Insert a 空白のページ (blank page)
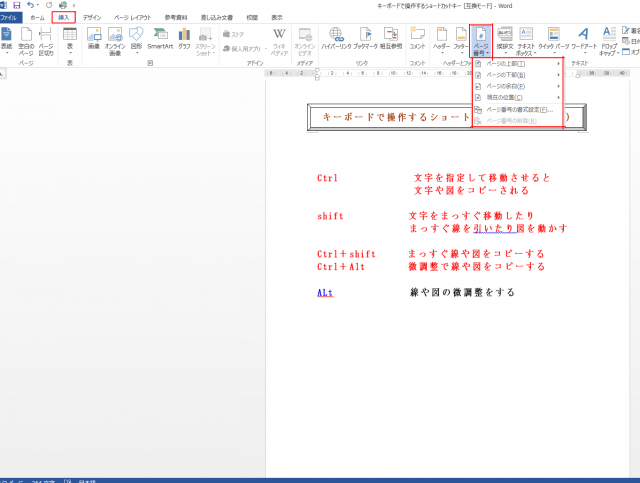Viewport: 640px width, 483px height. [26, 41]
